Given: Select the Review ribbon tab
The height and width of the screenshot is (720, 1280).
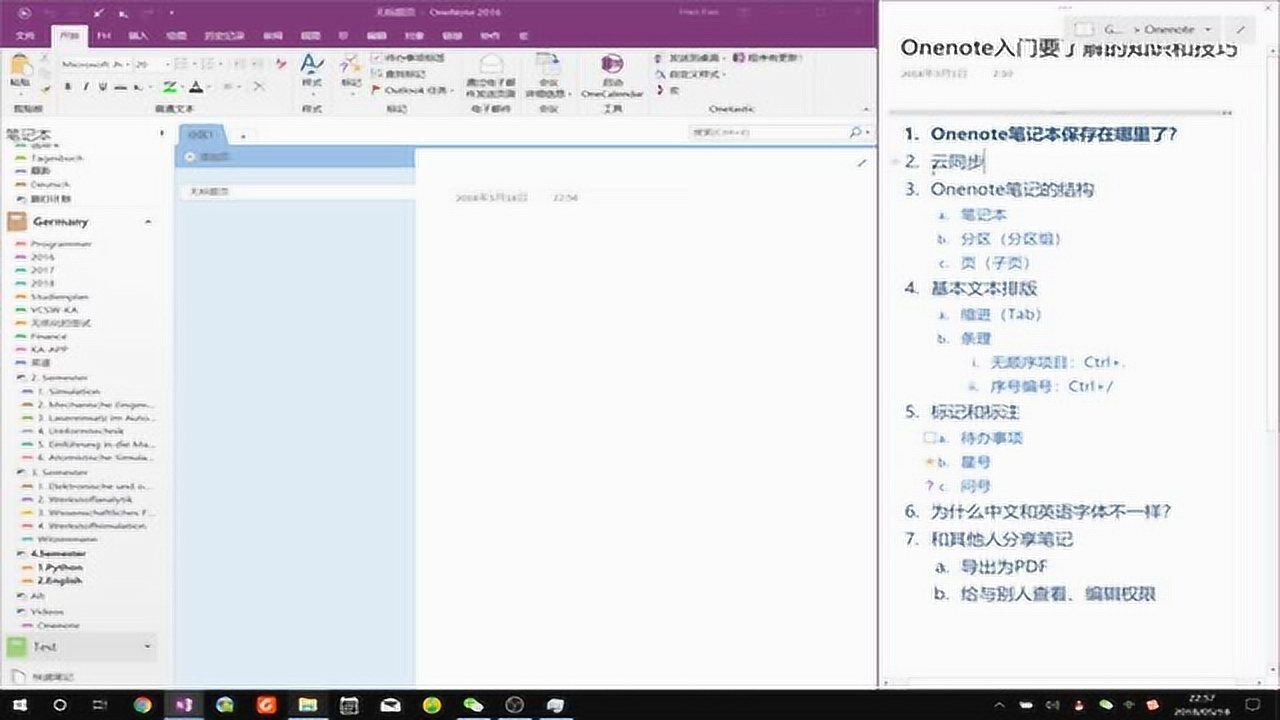Looking at the screenshot, I should tap(272, 35).
